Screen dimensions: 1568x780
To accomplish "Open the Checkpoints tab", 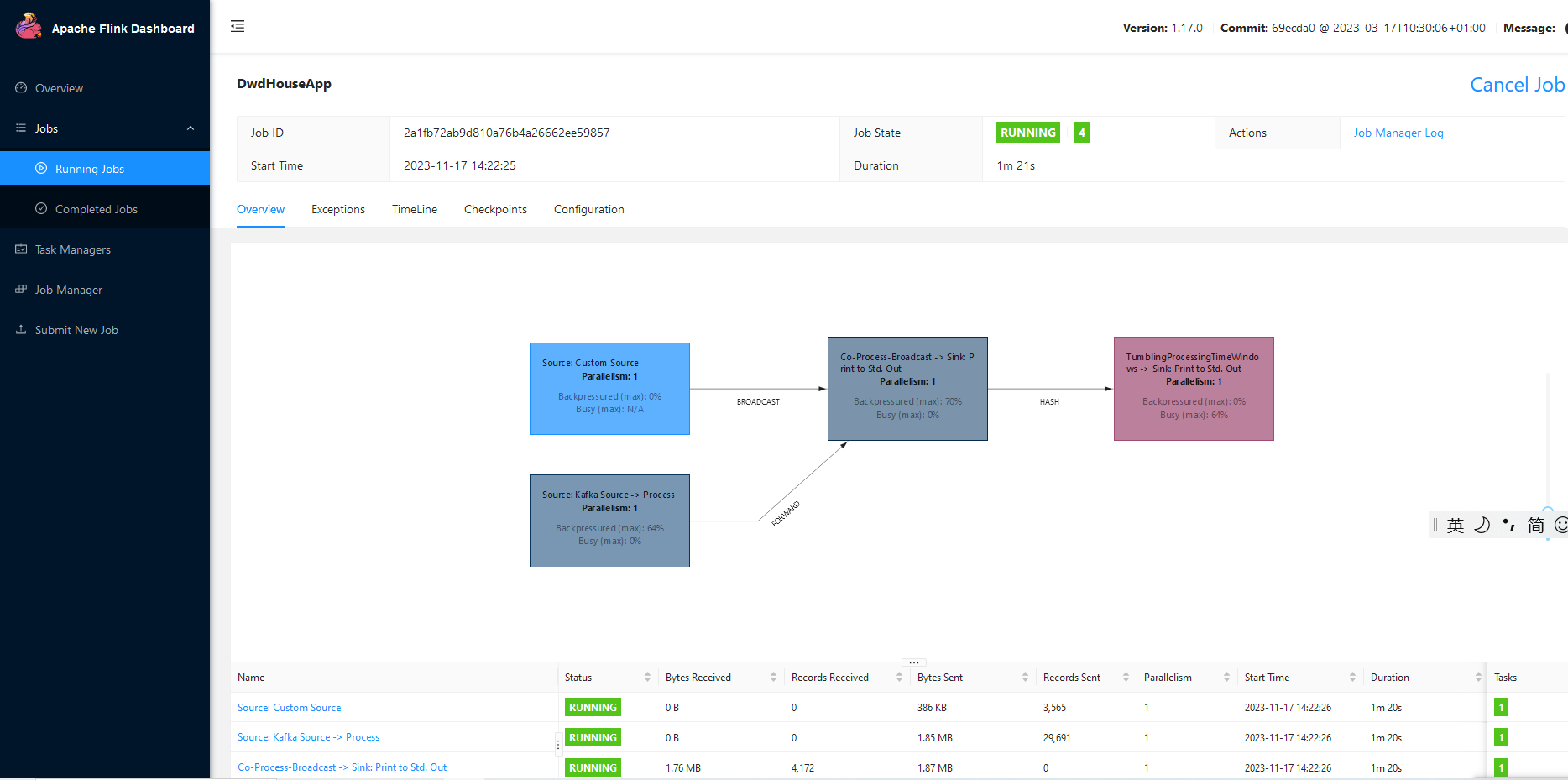I will [x=495, y=209].
